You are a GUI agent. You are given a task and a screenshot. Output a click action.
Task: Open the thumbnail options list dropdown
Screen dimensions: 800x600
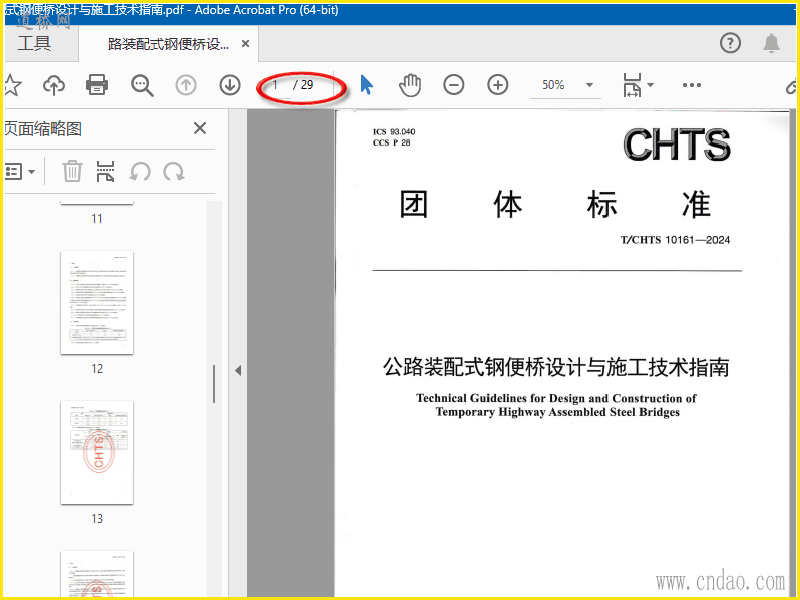pyautogui.click(x=19, y=171)
